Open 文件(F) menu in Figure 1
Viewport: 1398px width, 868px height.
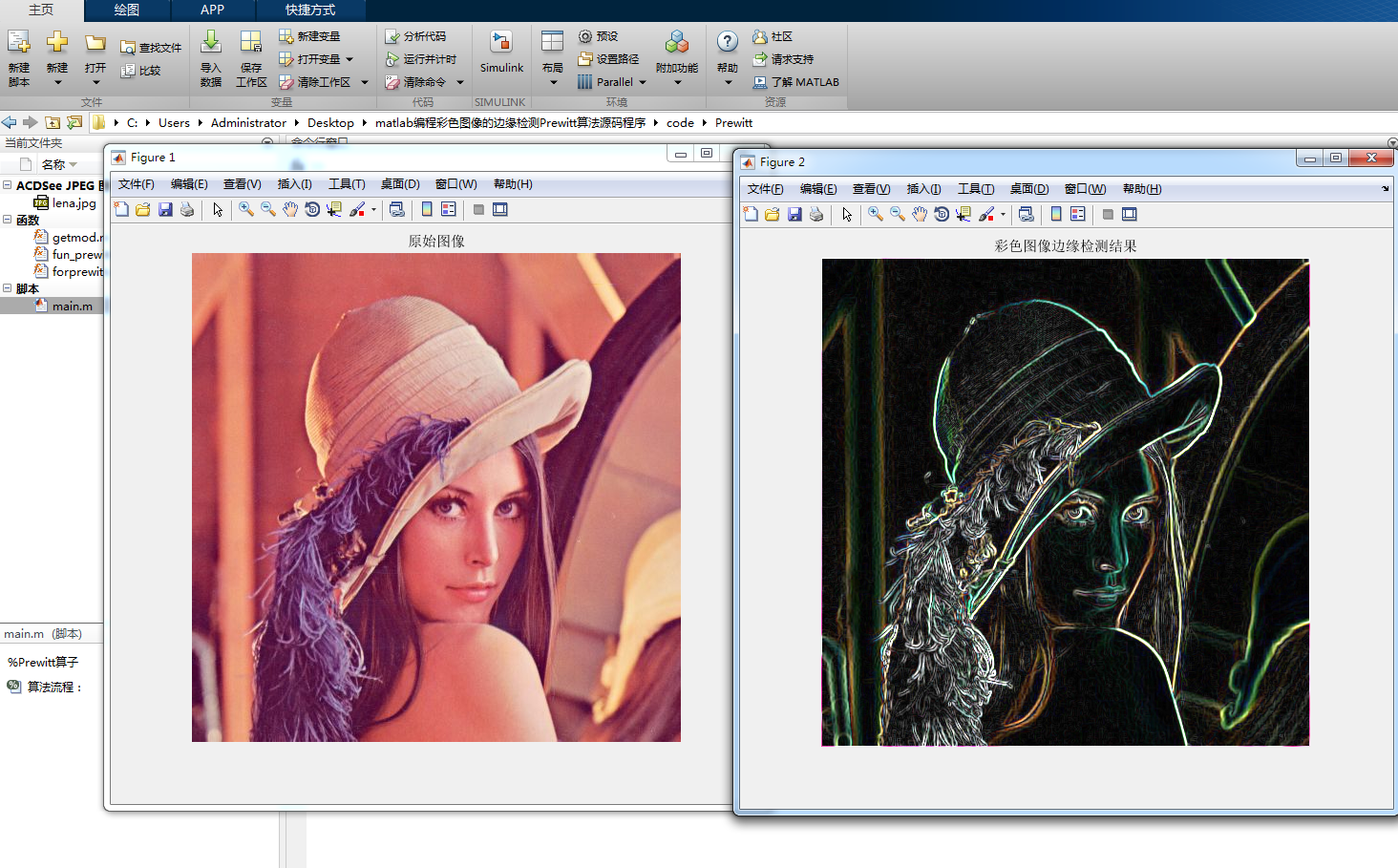click(136, 184)
